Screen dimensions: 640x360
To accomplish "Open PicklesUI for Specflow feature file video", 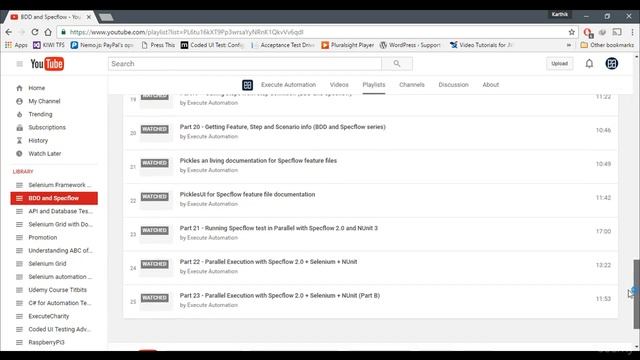I will [247, 195].
